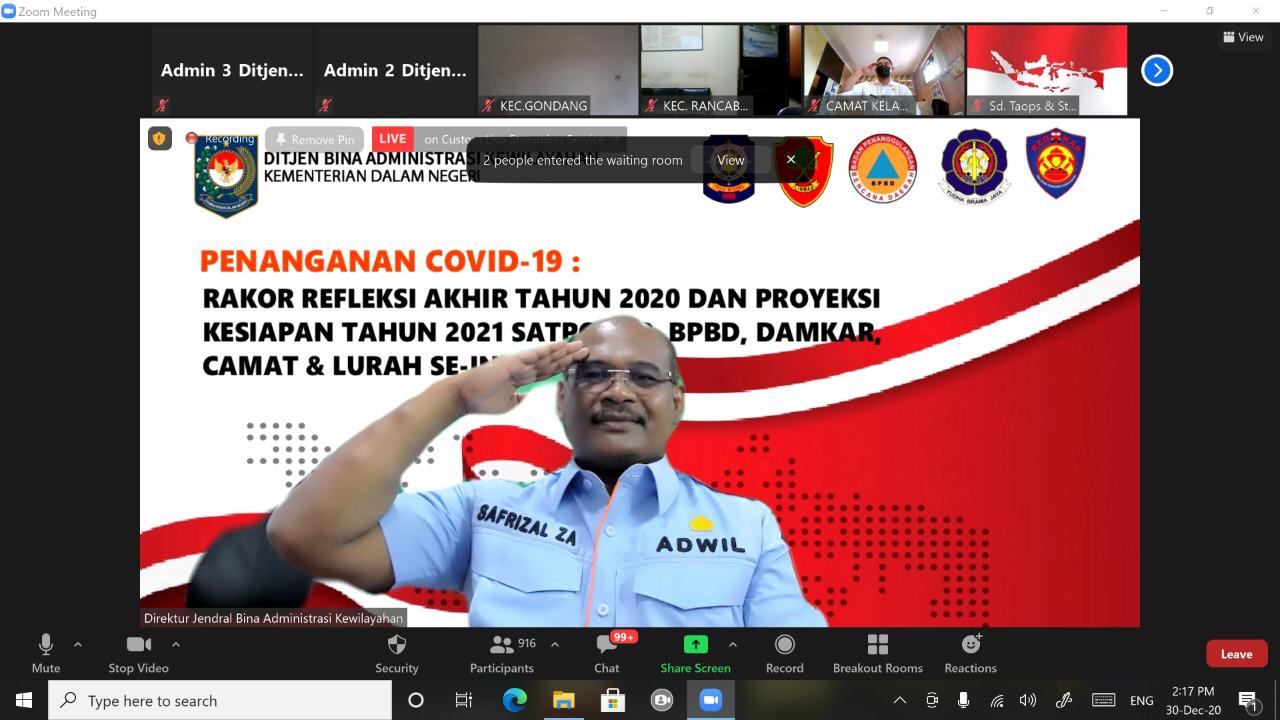Open Microsoft Store from taskbar
Viewport: 1280px width, 720px height.
[x=613, y=700]
